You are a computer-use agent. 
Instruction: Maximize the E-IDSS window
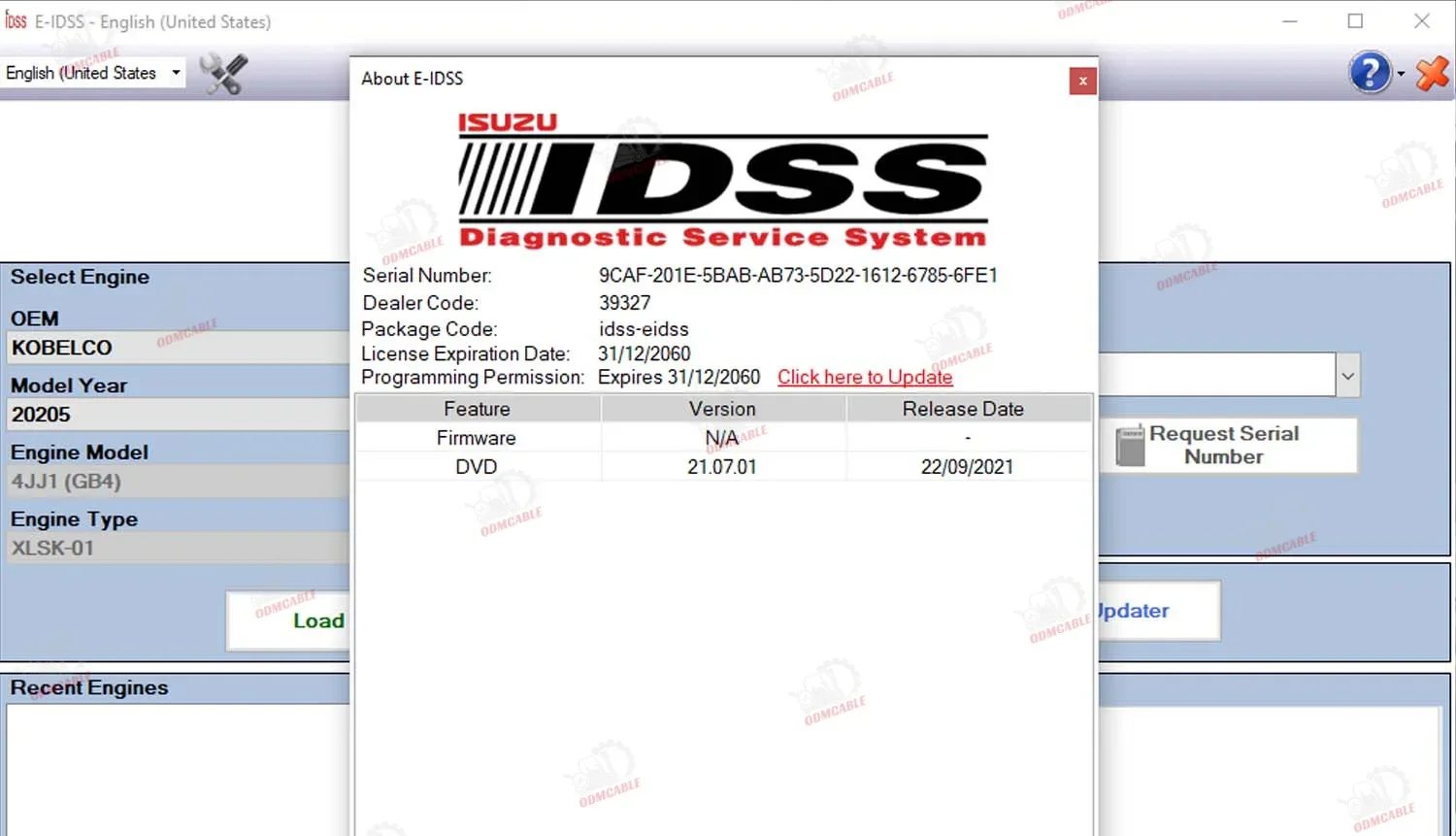[1356, 21]
